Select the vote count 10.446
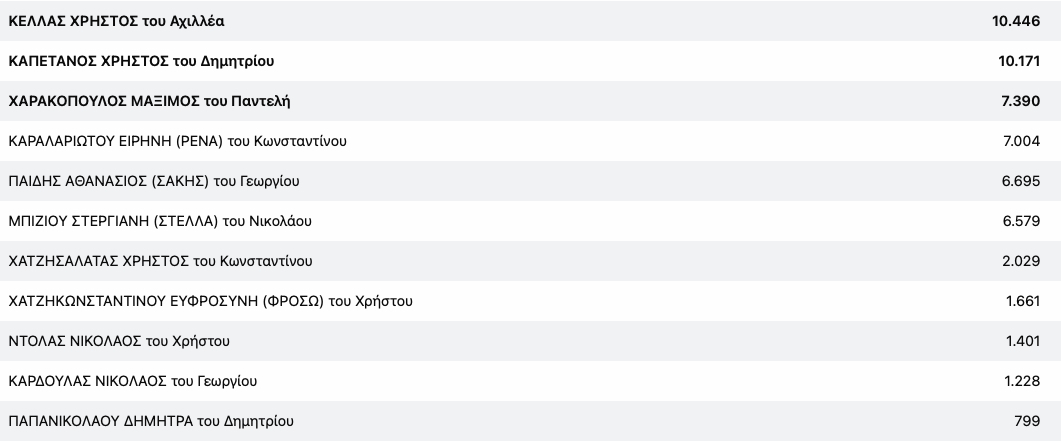 (1016, 21)
